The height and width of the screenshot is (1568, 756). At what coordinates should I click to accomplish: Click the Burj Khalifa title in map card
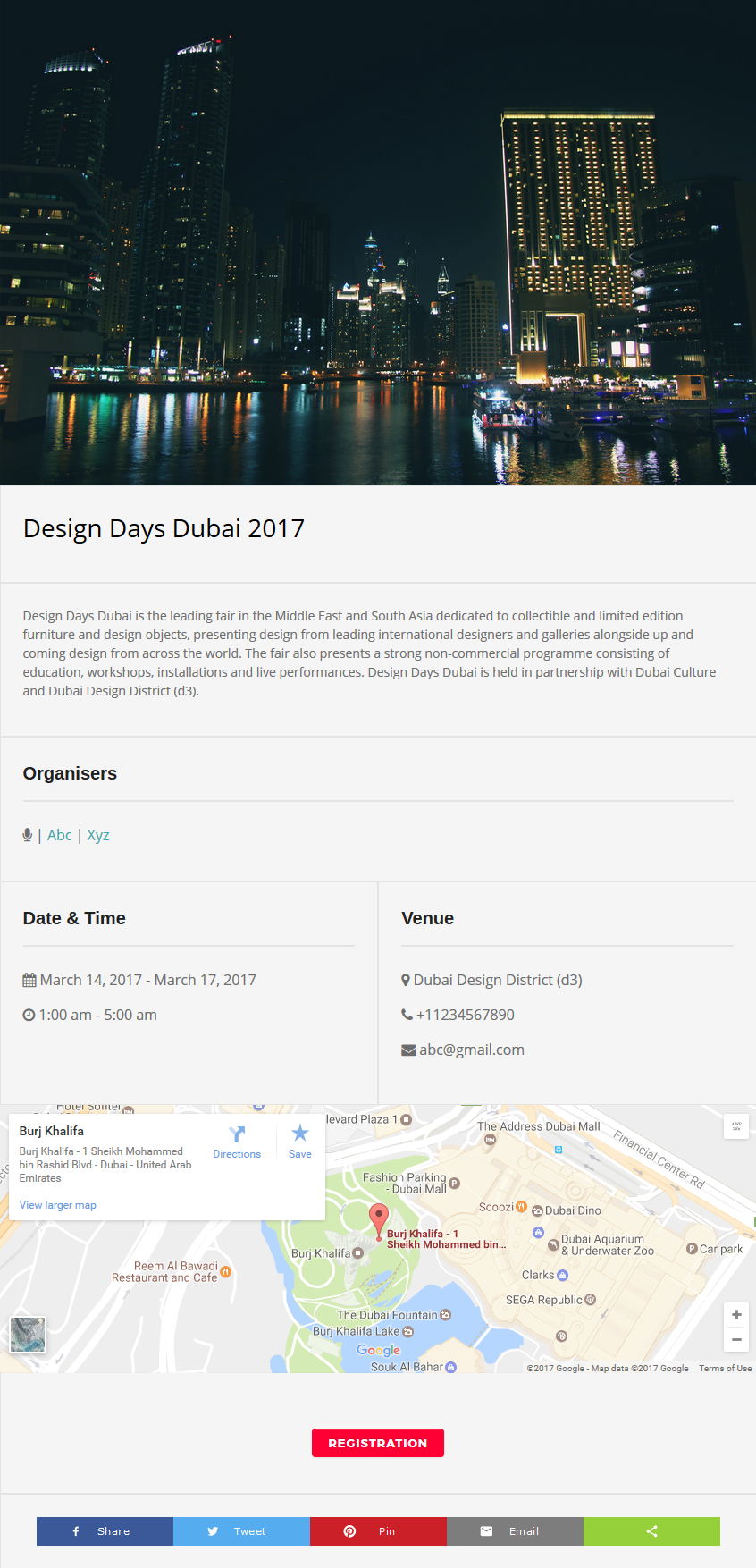pyautogui.click(x=52, y=1131)
